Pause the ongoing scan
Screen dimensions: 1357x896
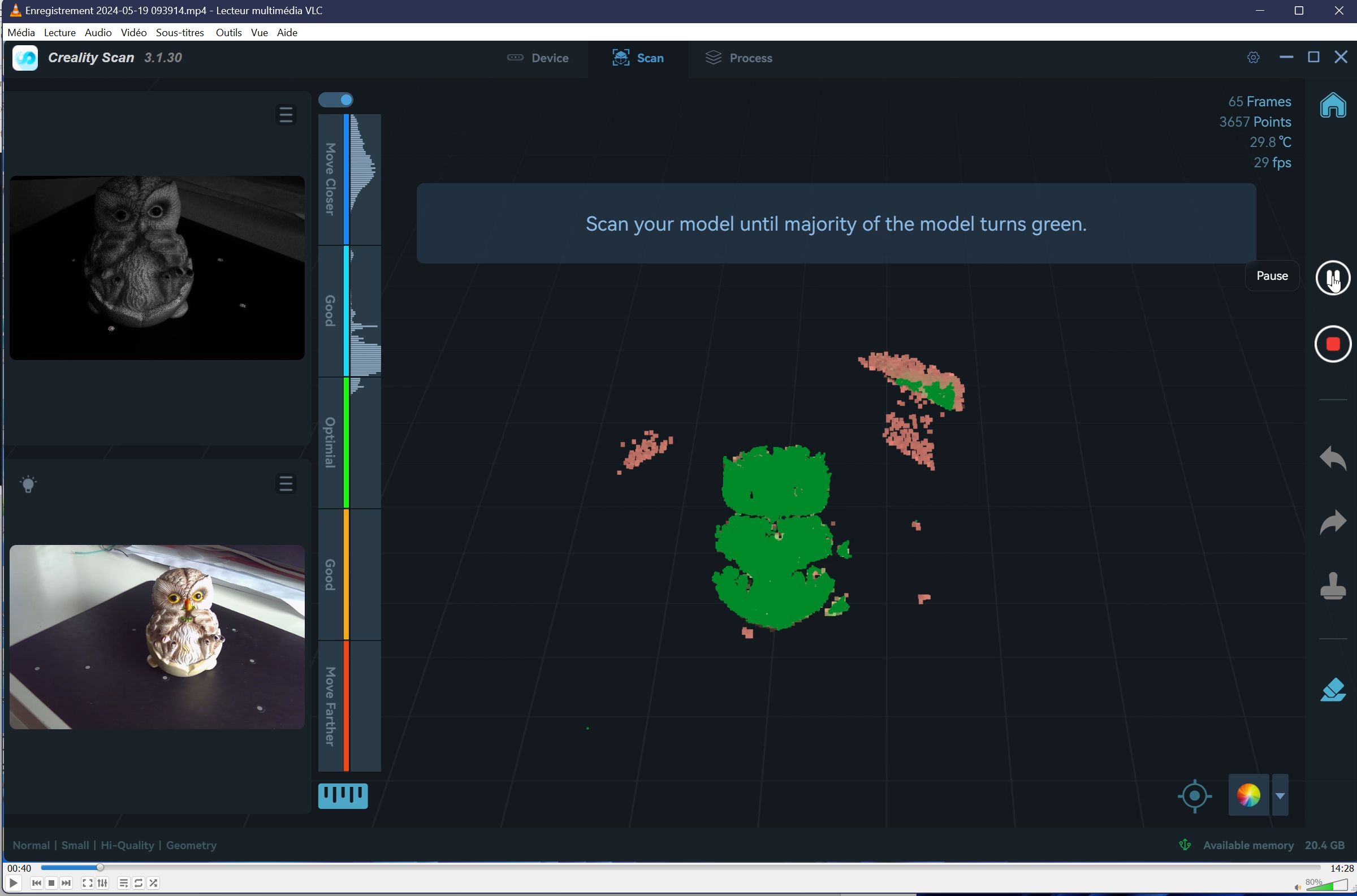(1333, 277)
